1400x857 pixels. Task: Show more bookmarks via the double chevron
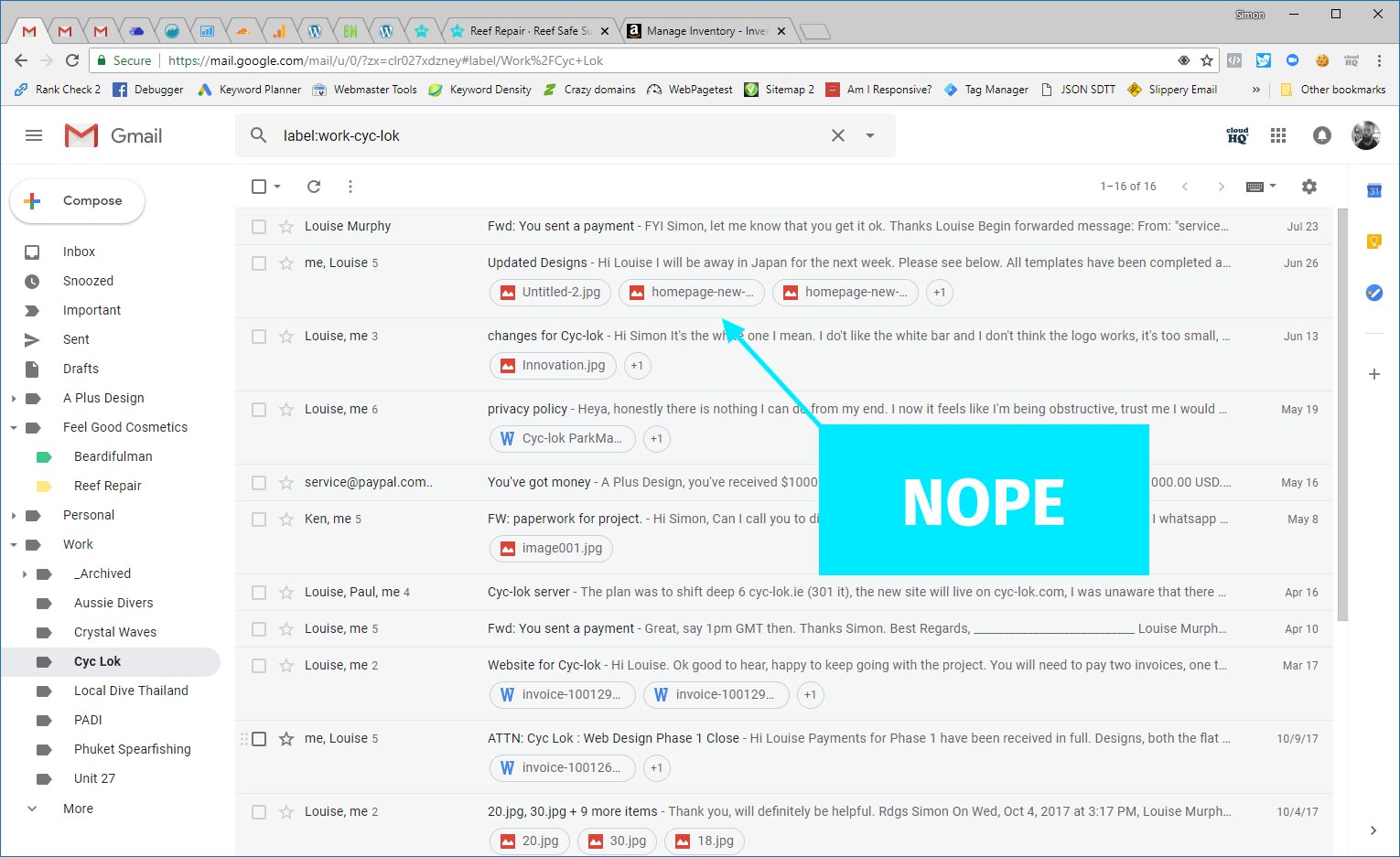click(x=1255, y=90)
